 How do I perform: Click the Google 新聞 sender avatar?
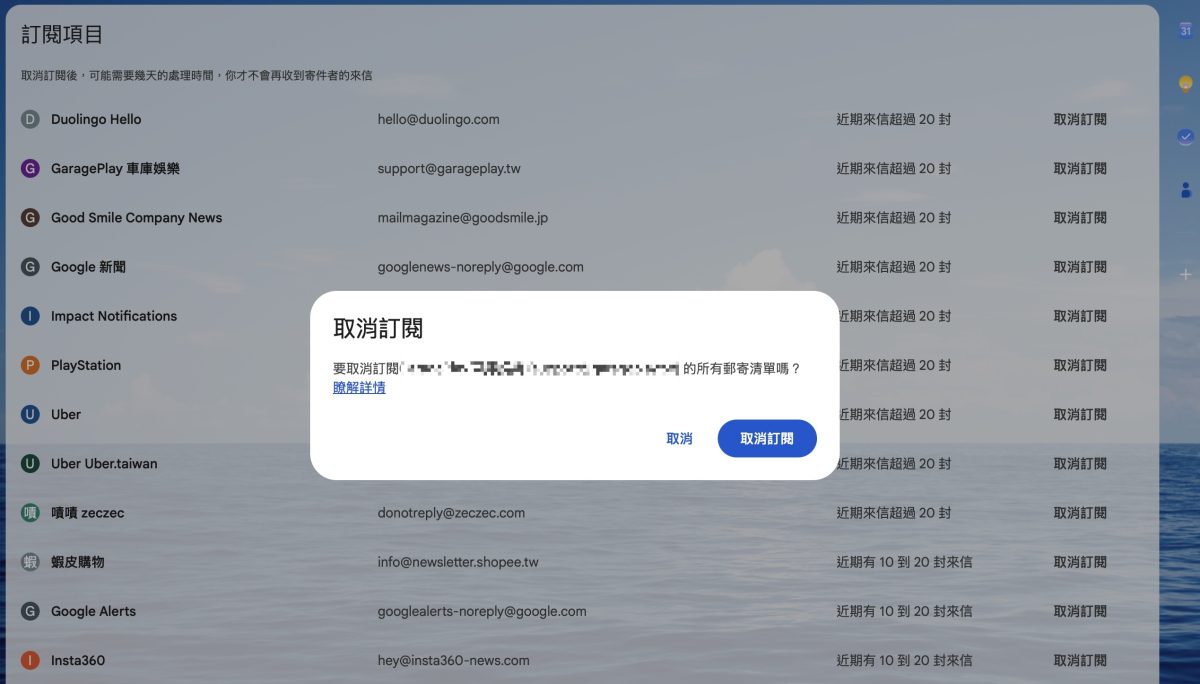(x=30, y=267)
